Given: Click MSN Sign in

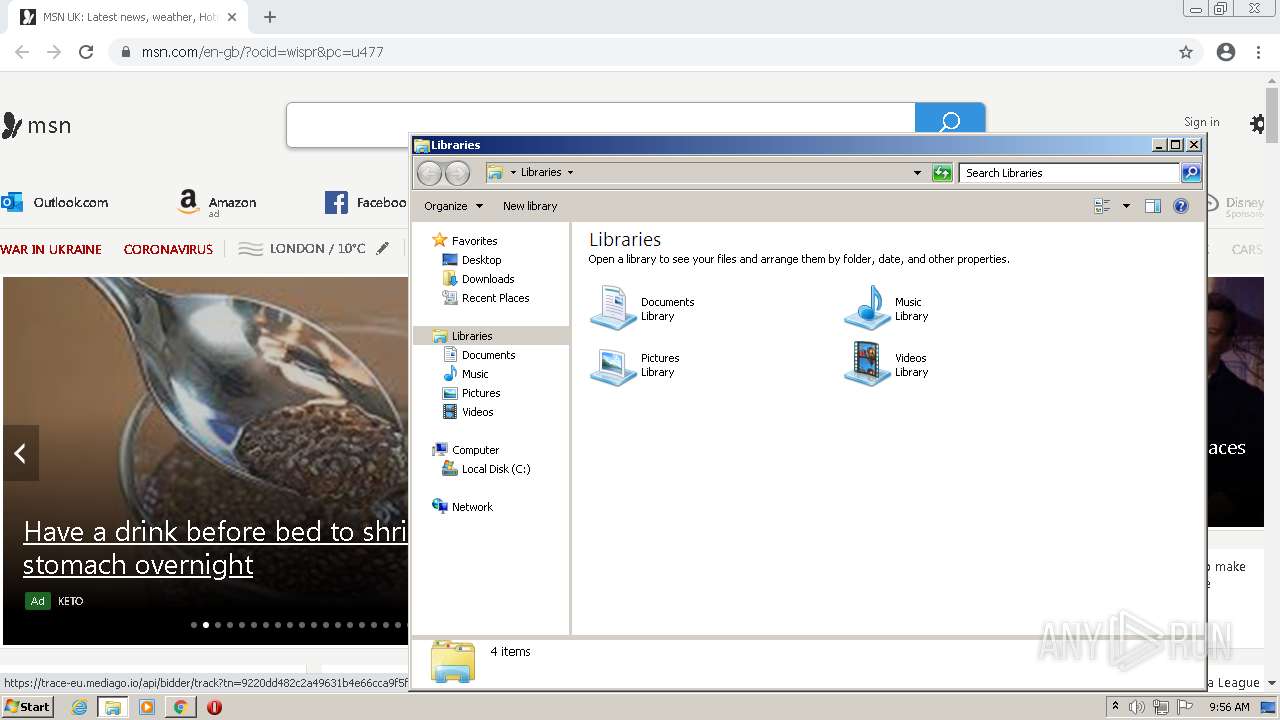Looking at the screenshot, I should tap(1201, 122).
